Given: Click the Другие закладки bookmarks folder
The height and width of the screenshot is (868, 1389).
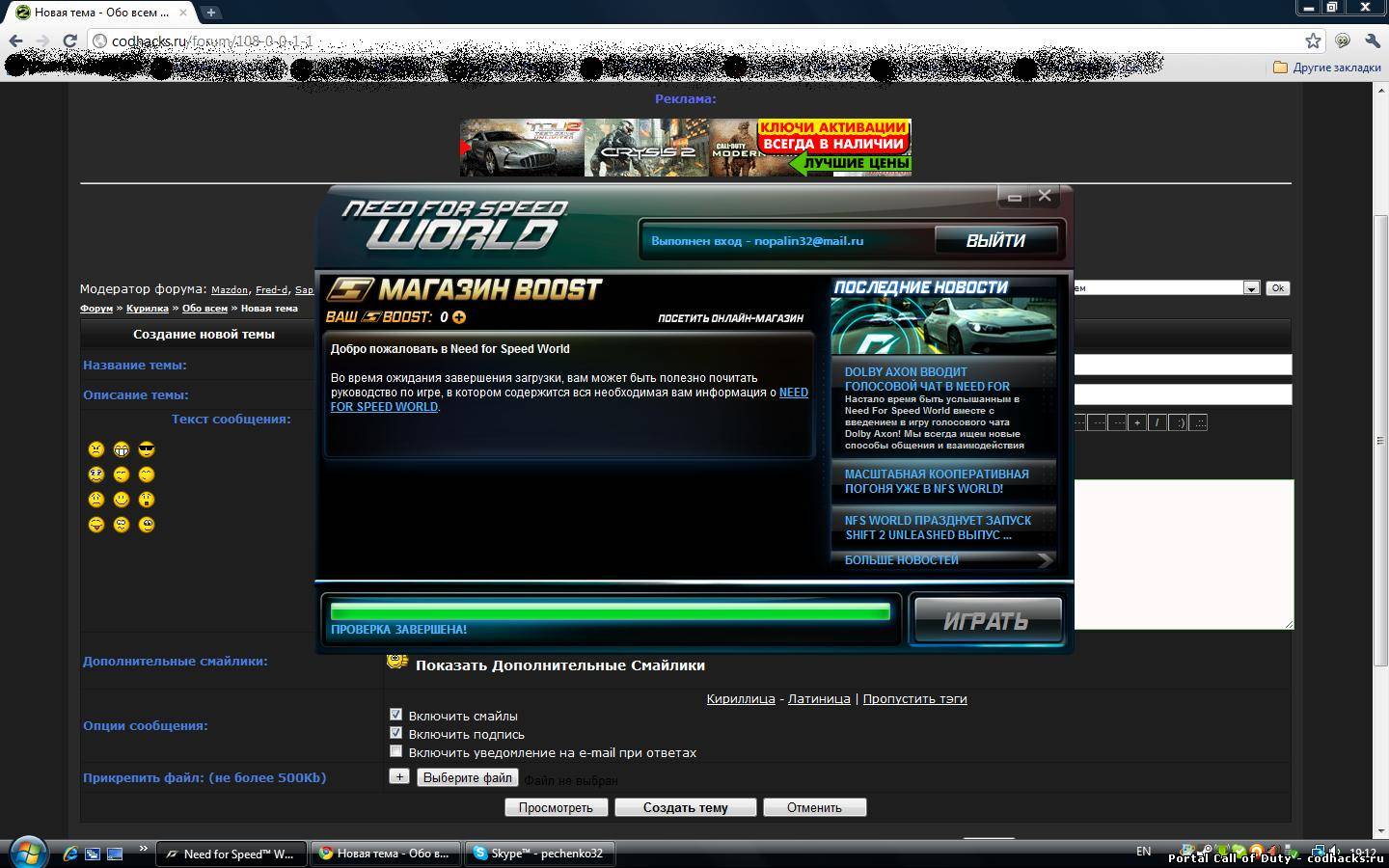Looking at the screenshot, I should 1326,68.
